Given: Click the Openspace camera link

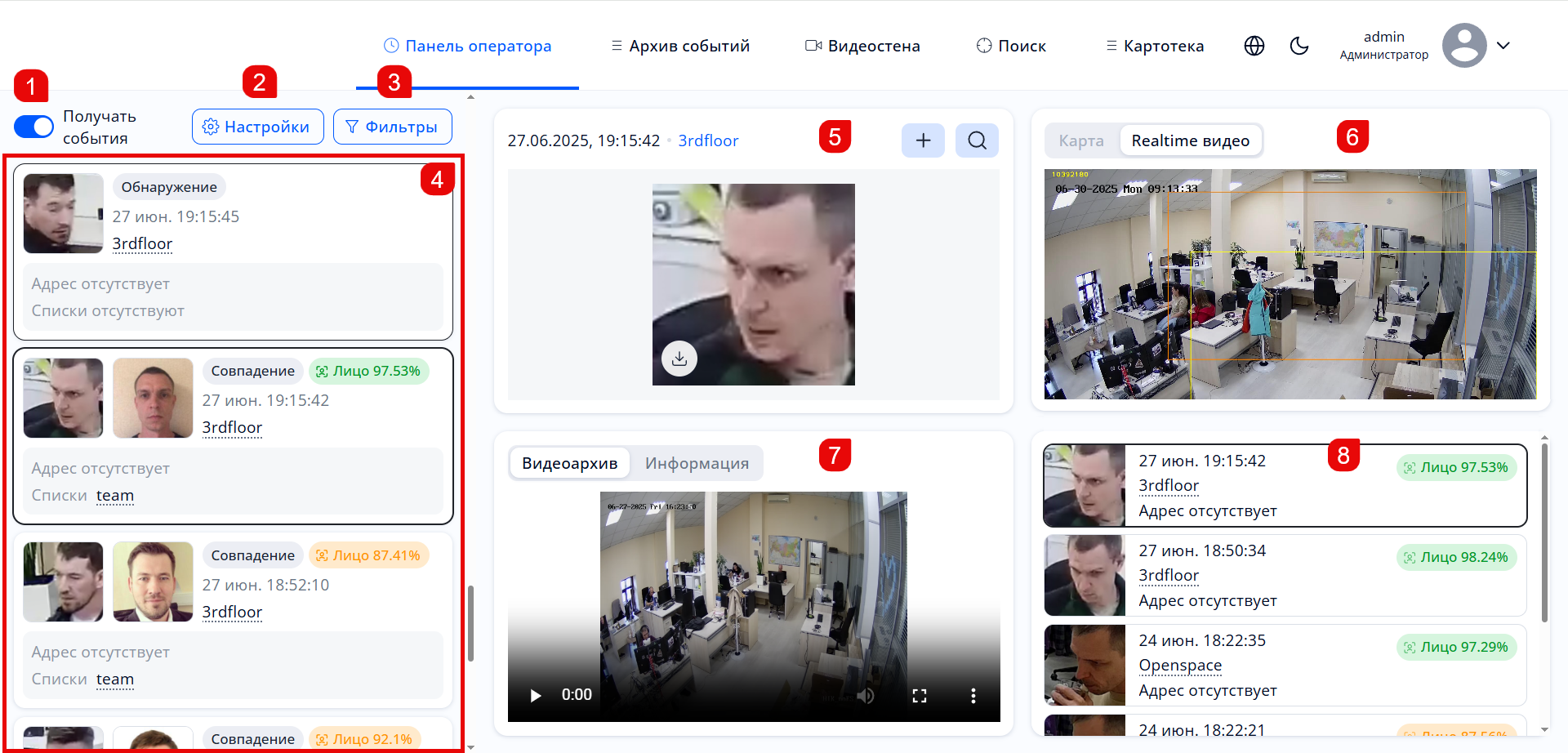Looking at the screenshot, I should click(x=1180, y=665).
